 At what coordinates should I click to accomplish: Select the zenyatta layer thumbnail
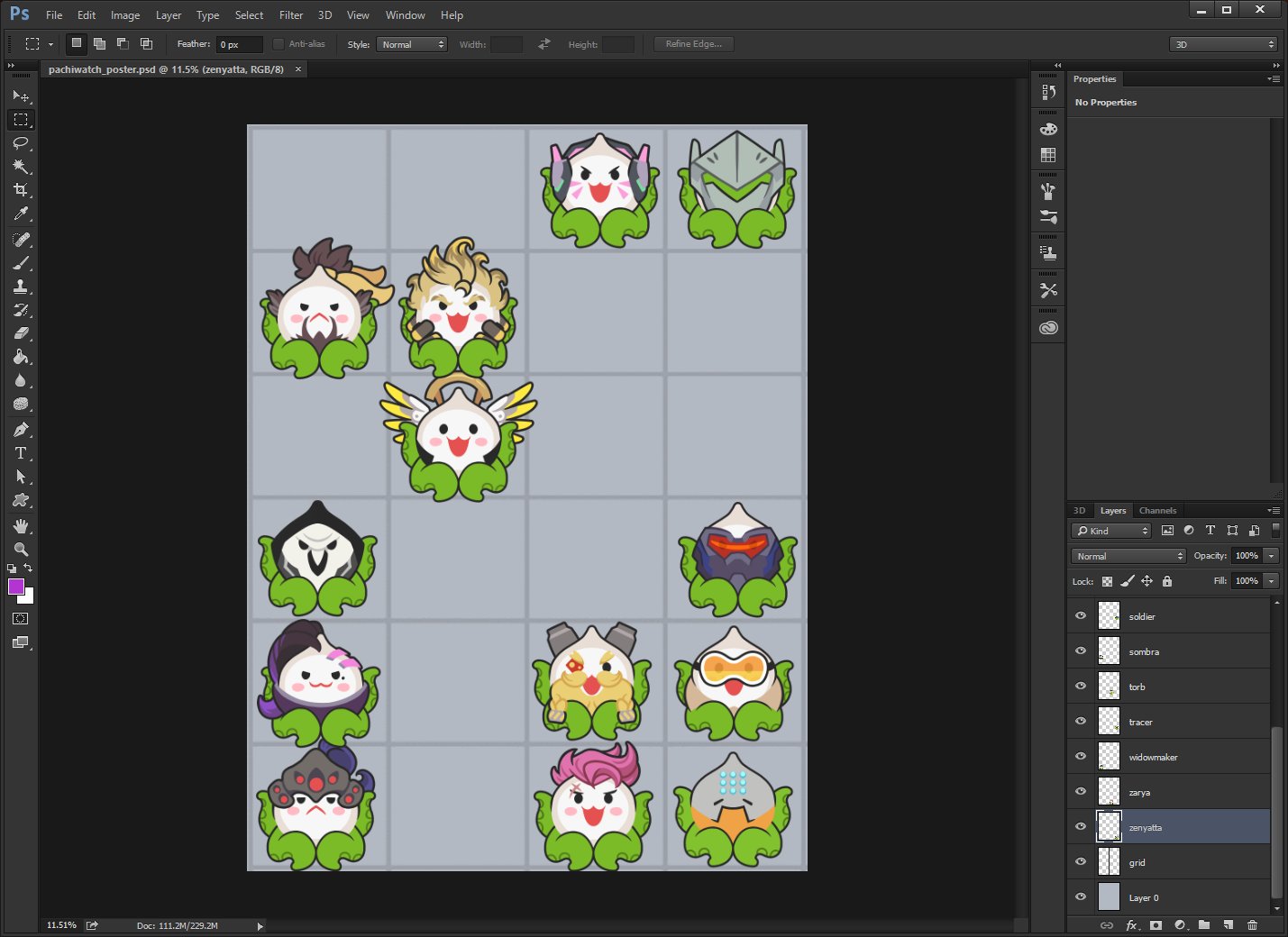[x=1109, y=827]
